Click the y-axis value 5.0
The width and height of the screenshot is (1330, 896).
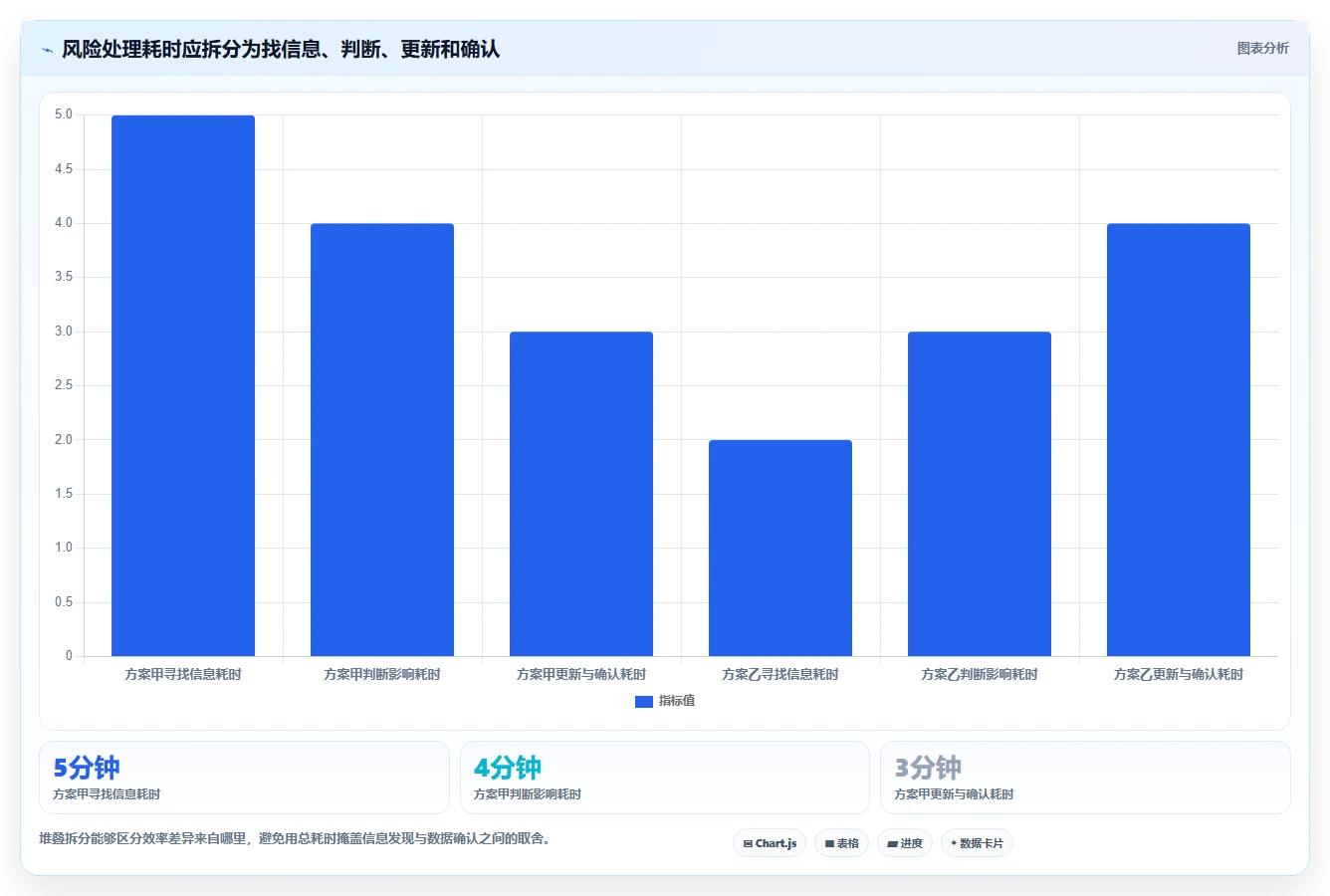pyautogui.click(x=64, y=114)
